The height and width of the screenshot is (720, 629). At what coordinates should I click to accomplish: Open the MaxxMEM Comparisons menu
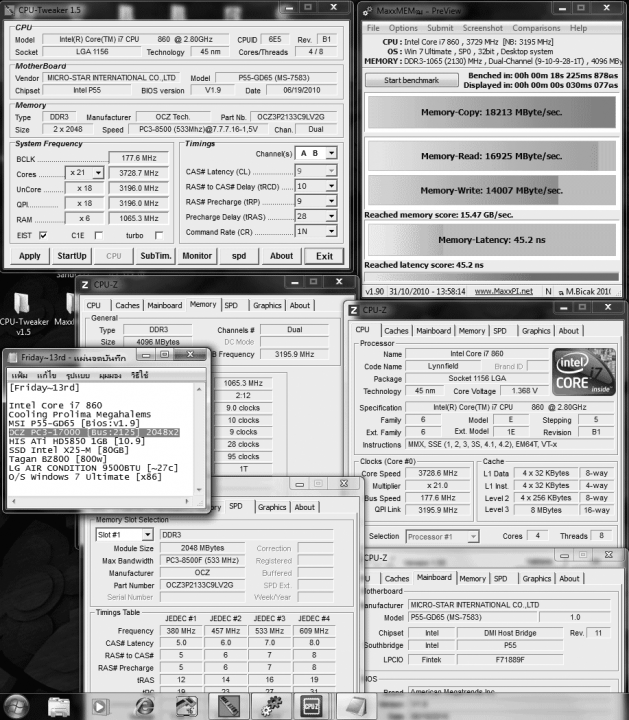tap(536, 28)
